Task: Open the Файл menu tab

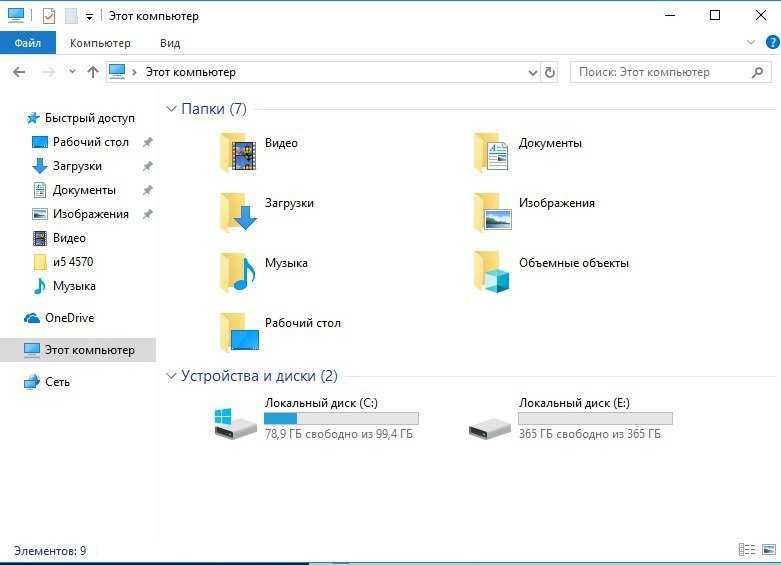Action: (28, 43)
